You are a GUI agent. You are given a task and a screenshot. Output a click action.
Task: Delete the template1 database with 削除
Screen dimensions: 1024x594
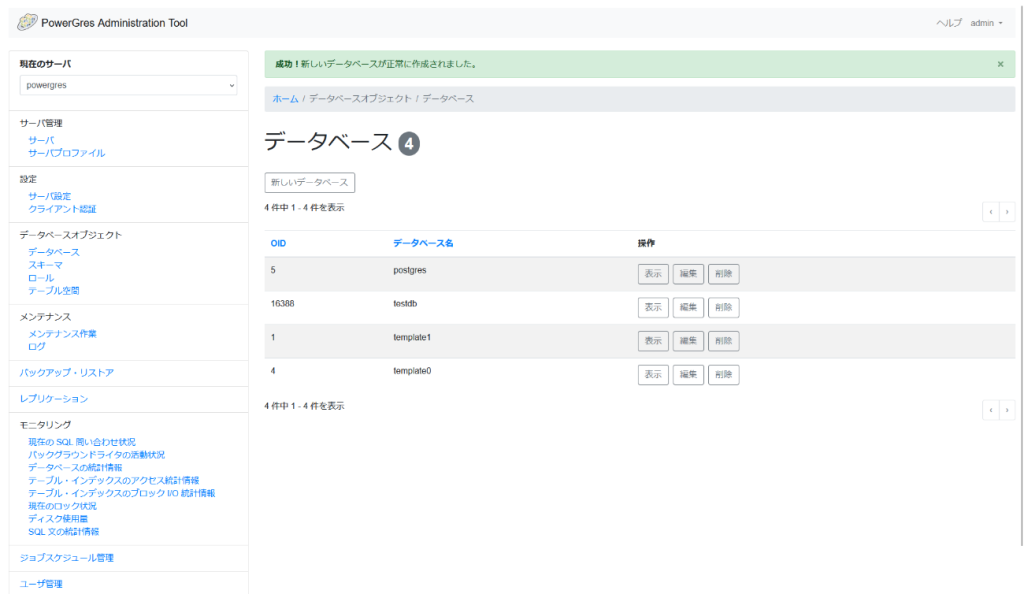(724, 341)
